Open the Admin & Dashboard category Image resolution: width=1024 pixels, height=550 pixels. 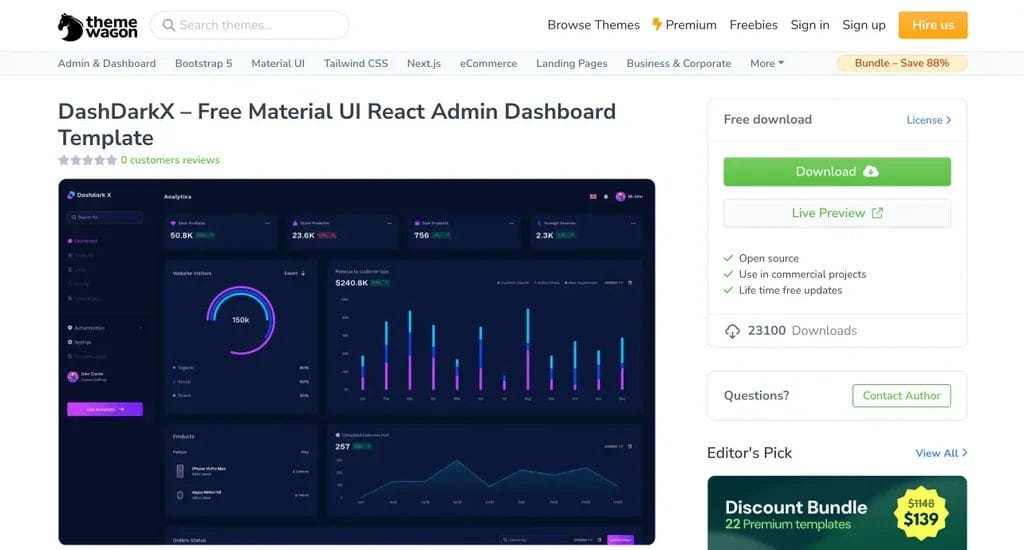106,63
